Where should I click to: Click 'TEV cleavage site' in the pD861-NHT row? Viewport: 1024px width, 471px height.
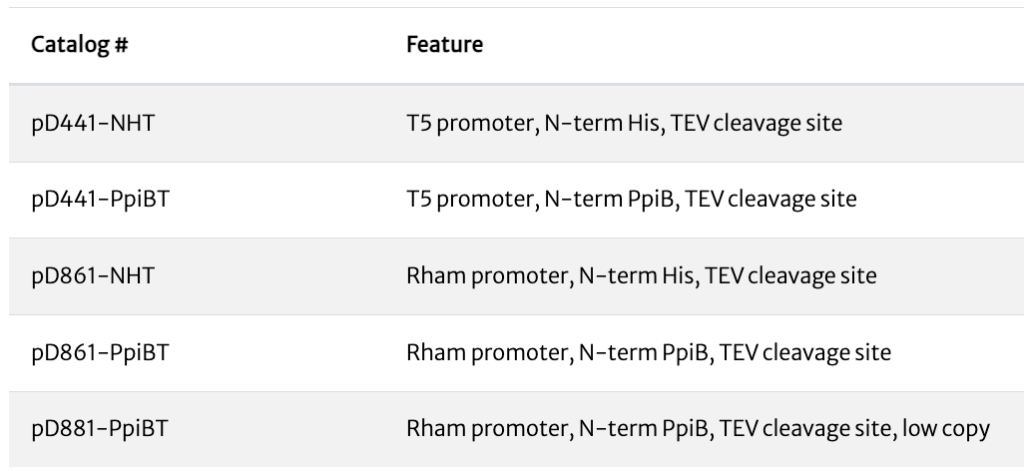791,276
